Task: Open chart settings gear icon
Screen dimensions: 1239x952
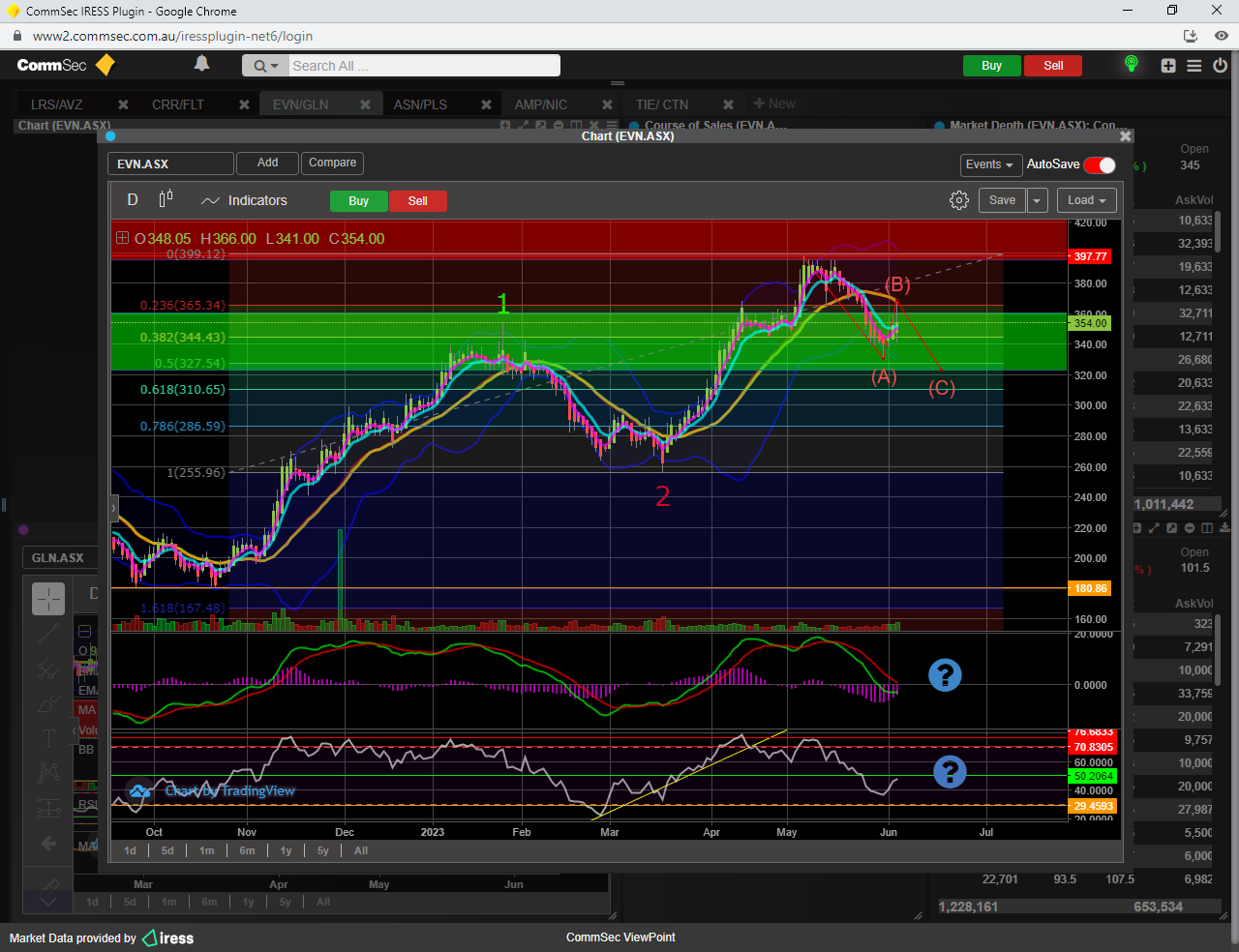Action: tap(958, 200)
